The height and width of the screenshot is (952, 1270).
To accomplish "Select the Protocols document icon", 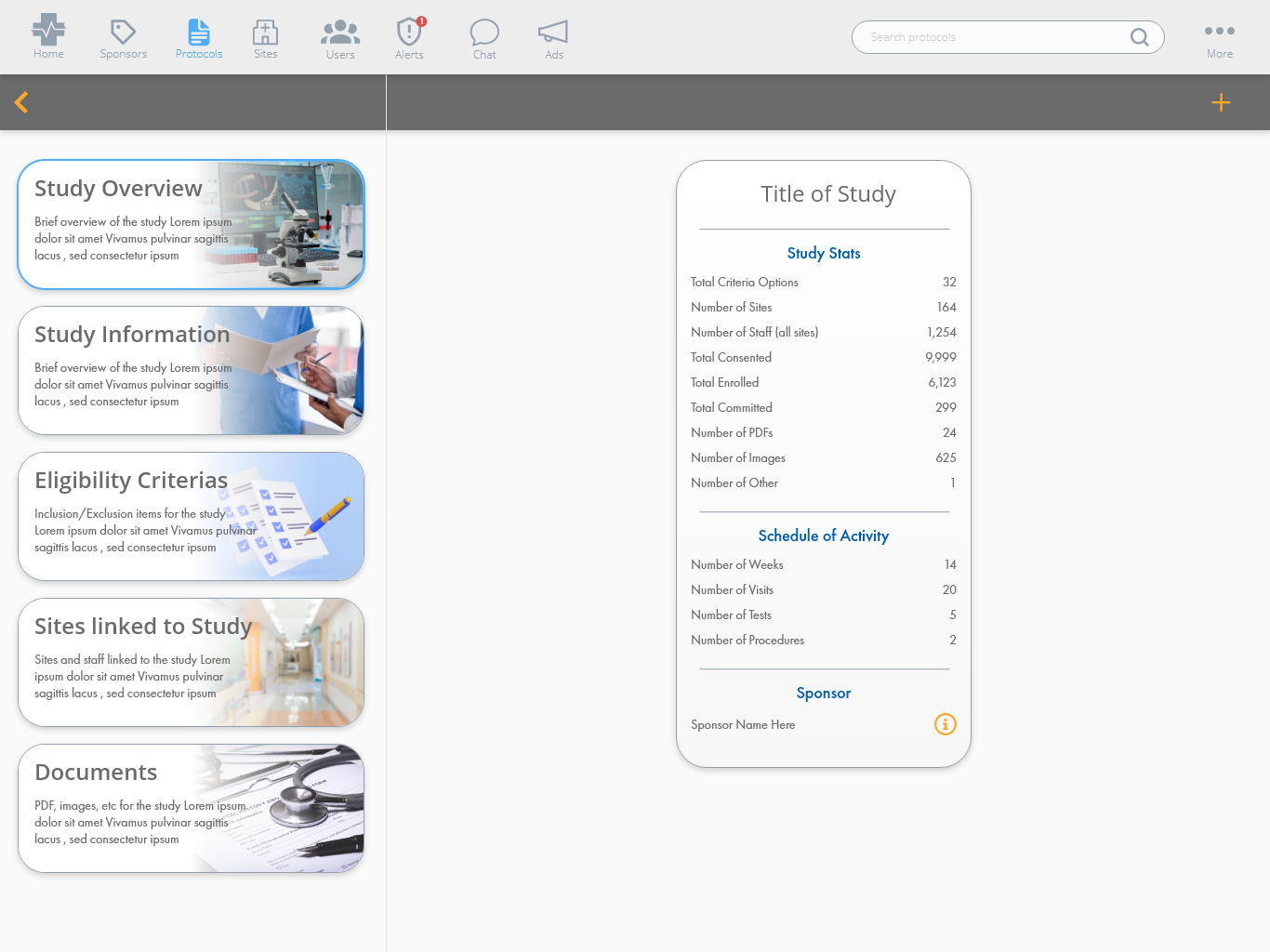I will [199, 33].
